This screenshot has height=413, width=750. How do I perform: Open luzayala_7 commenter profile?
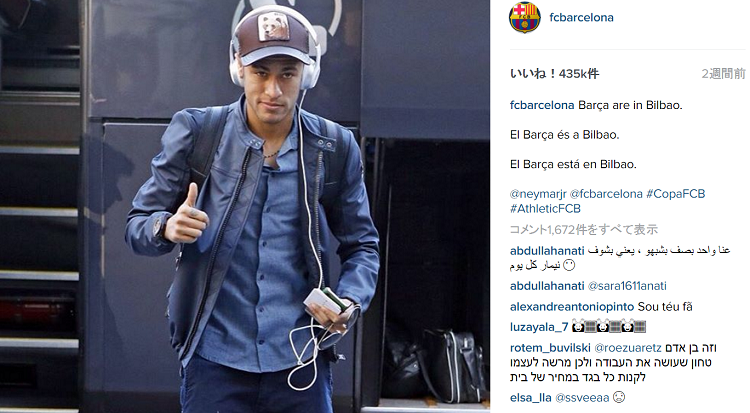click(x=539, y=327)
